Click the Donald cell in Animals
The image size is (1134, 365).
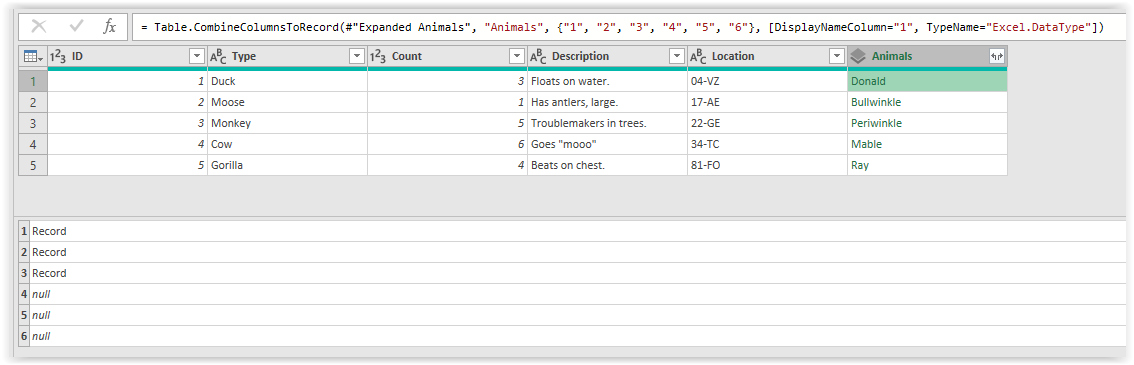point(927,82)
